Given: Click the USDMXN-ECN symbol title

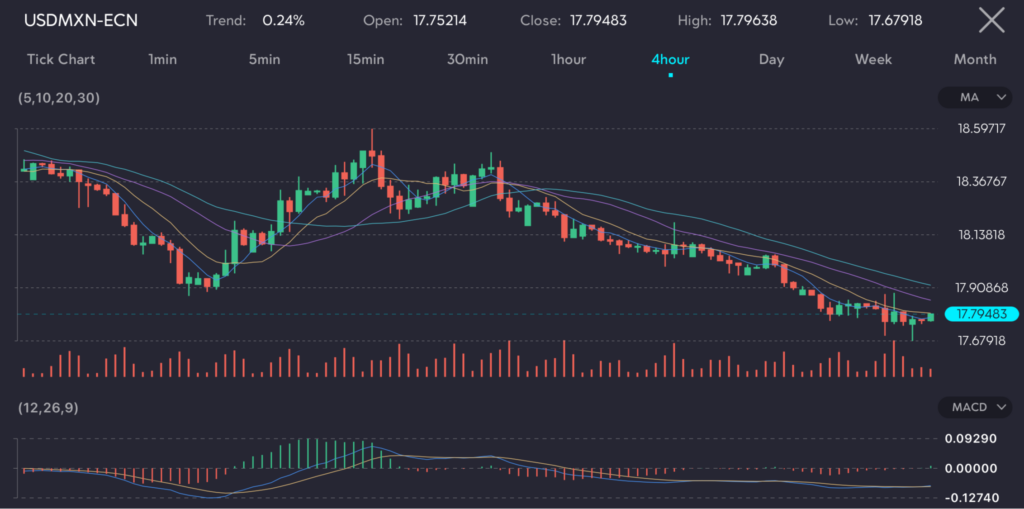Looking at the screenshot, I should pos(81,20).
